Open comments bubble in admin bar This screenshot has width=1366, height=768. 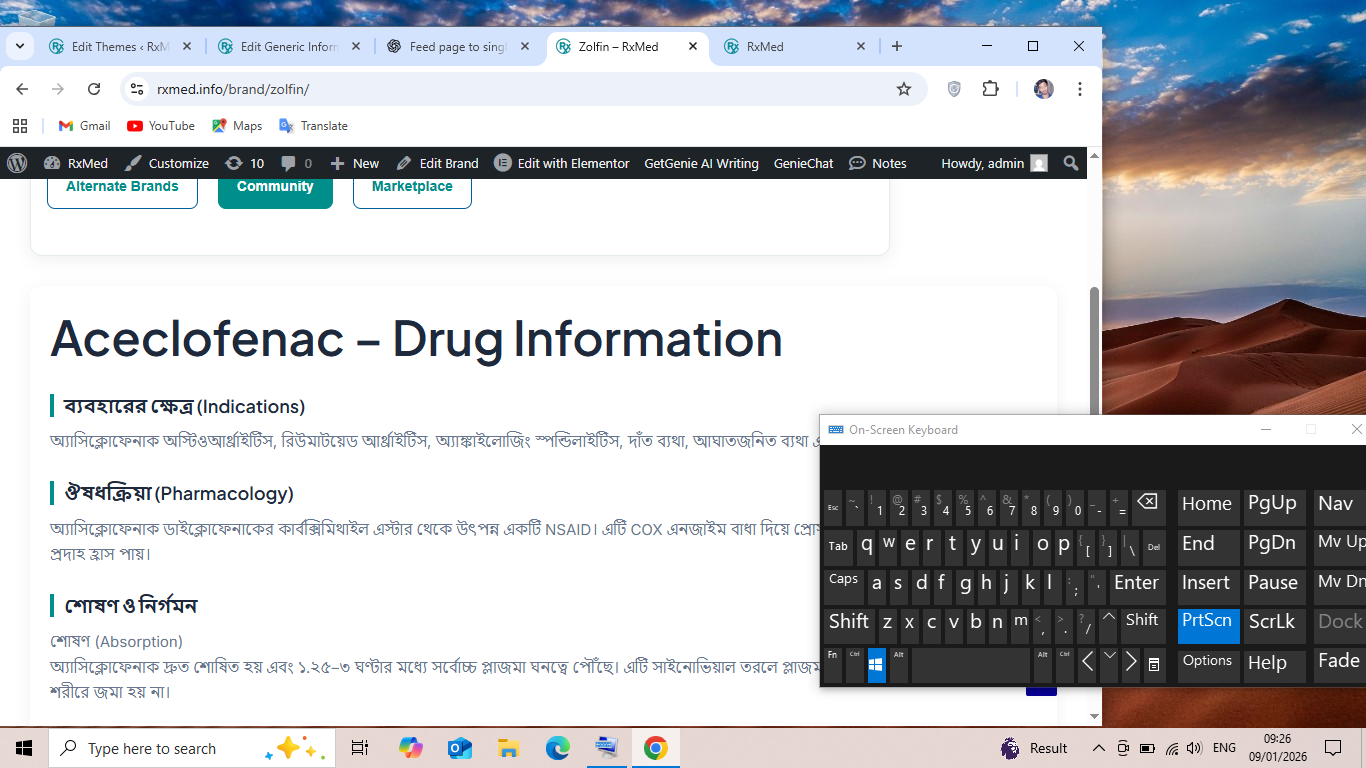[296, 163]
